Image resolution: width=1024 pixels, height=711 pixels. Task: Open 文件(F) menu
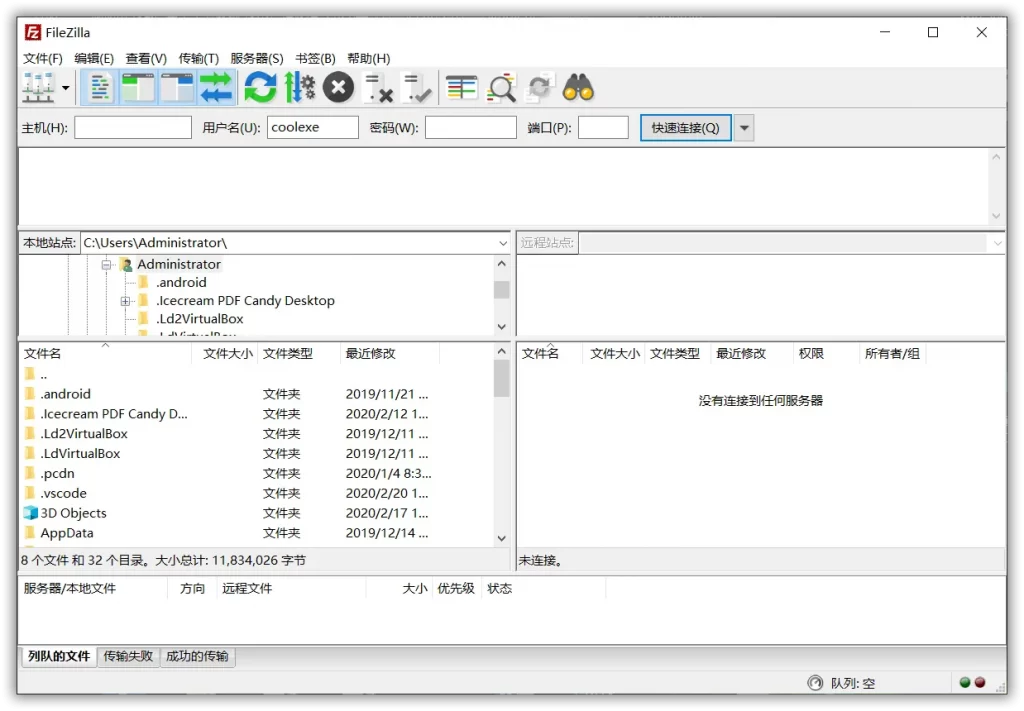pyautogui.click(x=42, y=59)
